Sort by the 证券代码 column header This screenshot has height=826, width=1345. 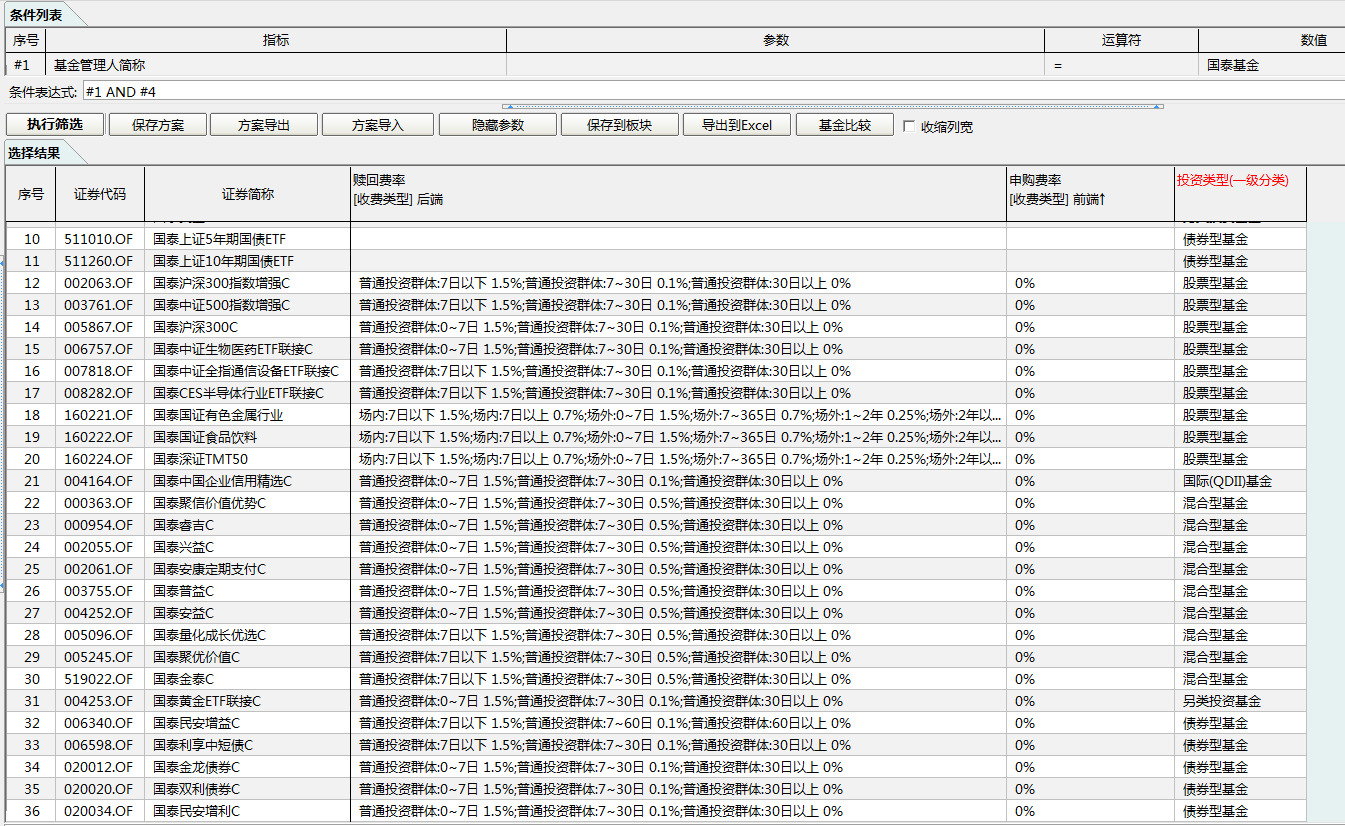100,194
